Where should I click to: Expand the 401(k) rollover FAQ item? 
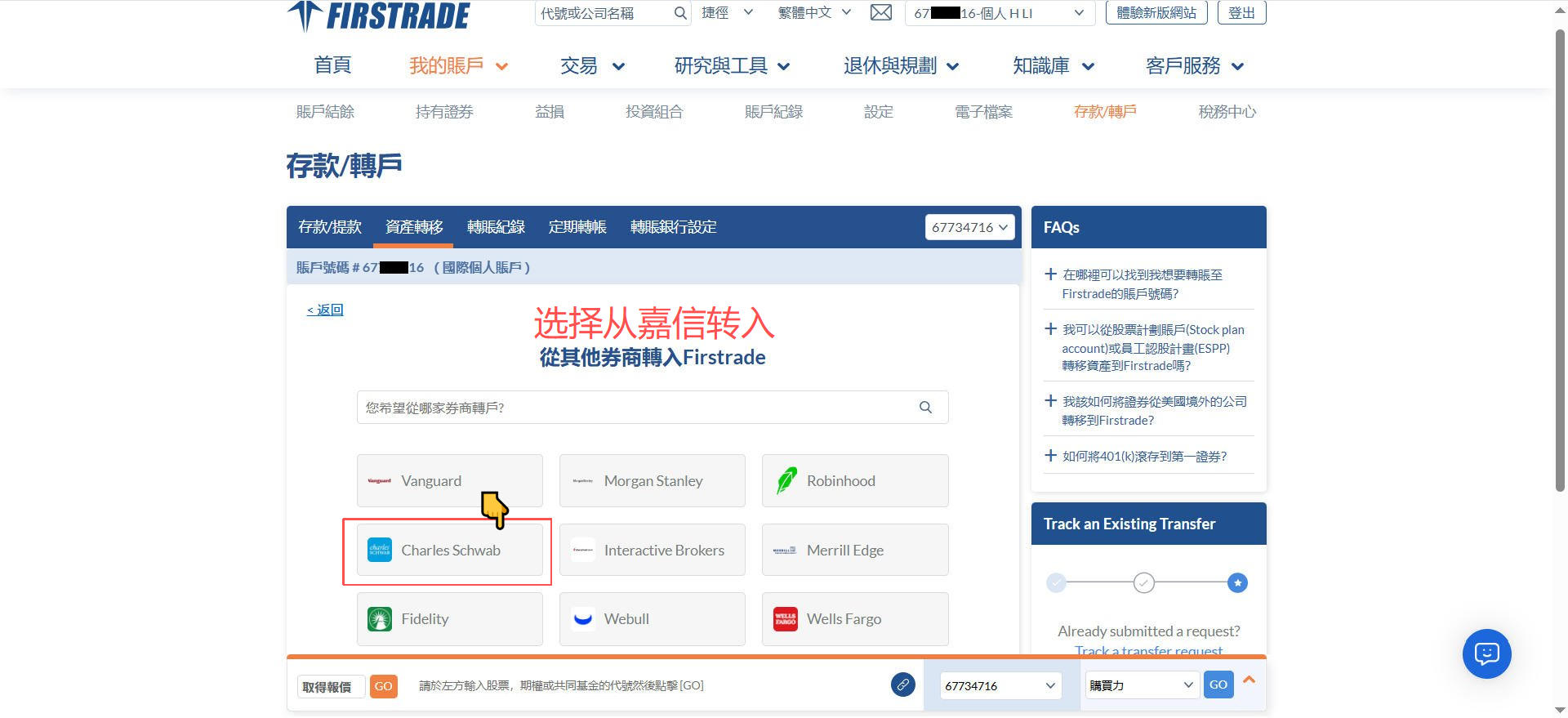[x=1143, y=457]
